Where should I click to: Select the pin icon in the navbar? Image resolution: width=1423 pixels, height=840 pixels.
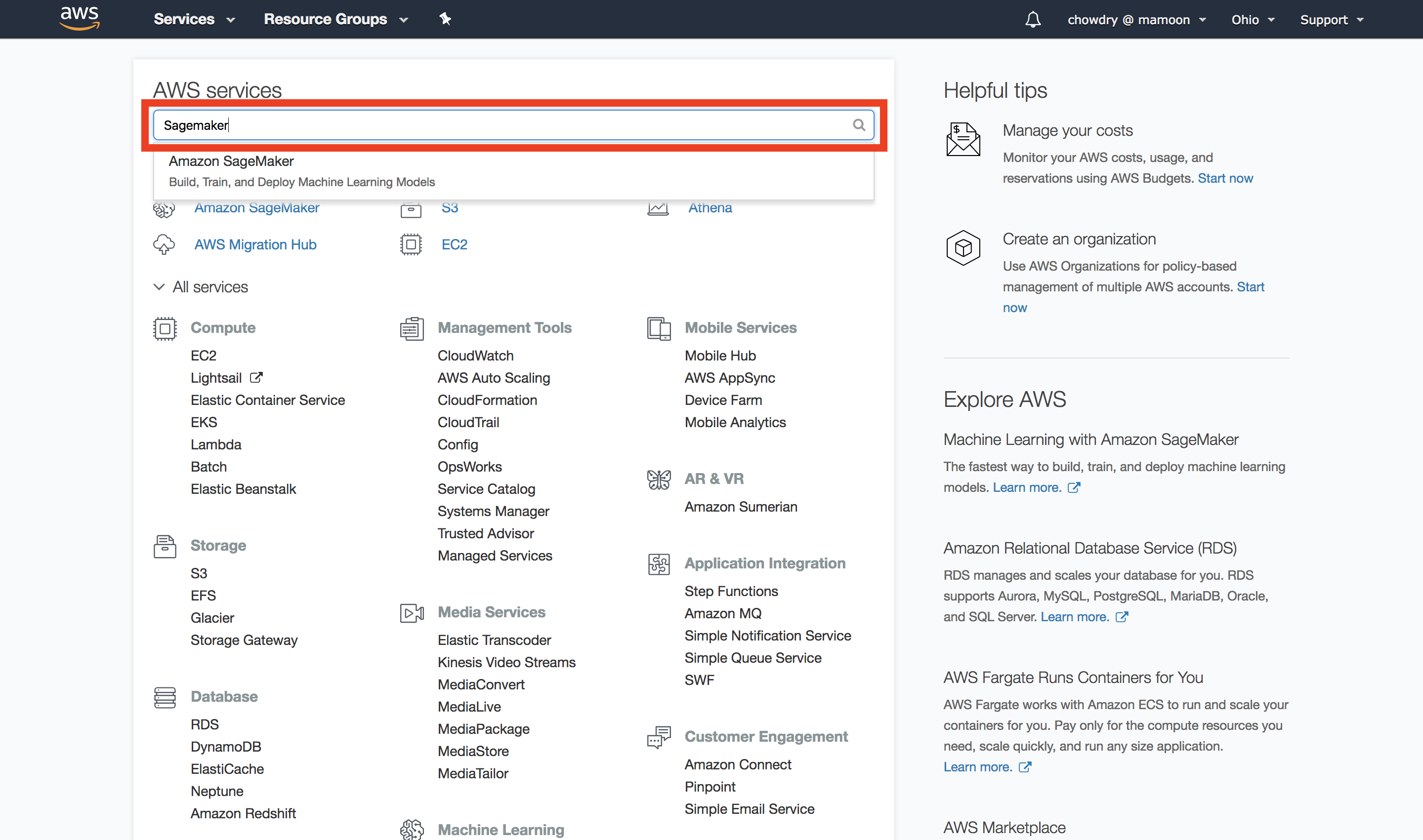click(445, 19)
